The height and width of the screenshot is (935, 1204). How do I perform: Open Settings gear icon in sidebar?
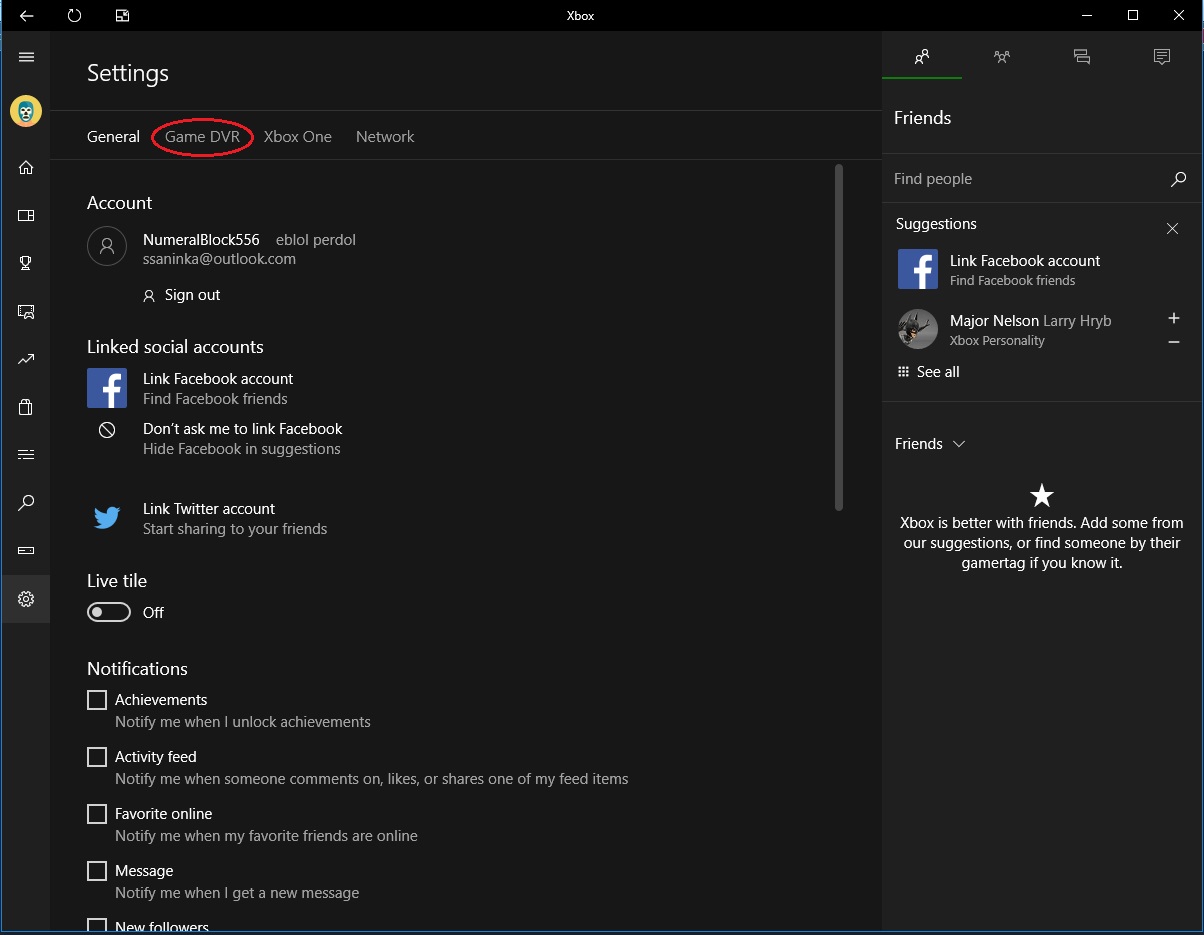click(26, 599)
